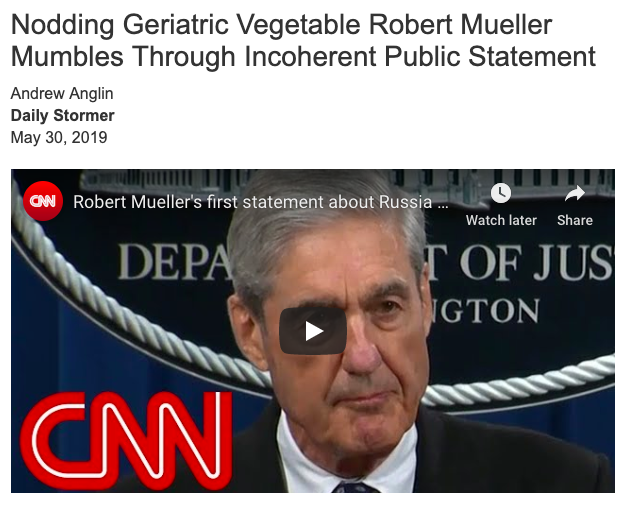
Task: Click the date May 30, 2019
Action: [x=59, y=138]
